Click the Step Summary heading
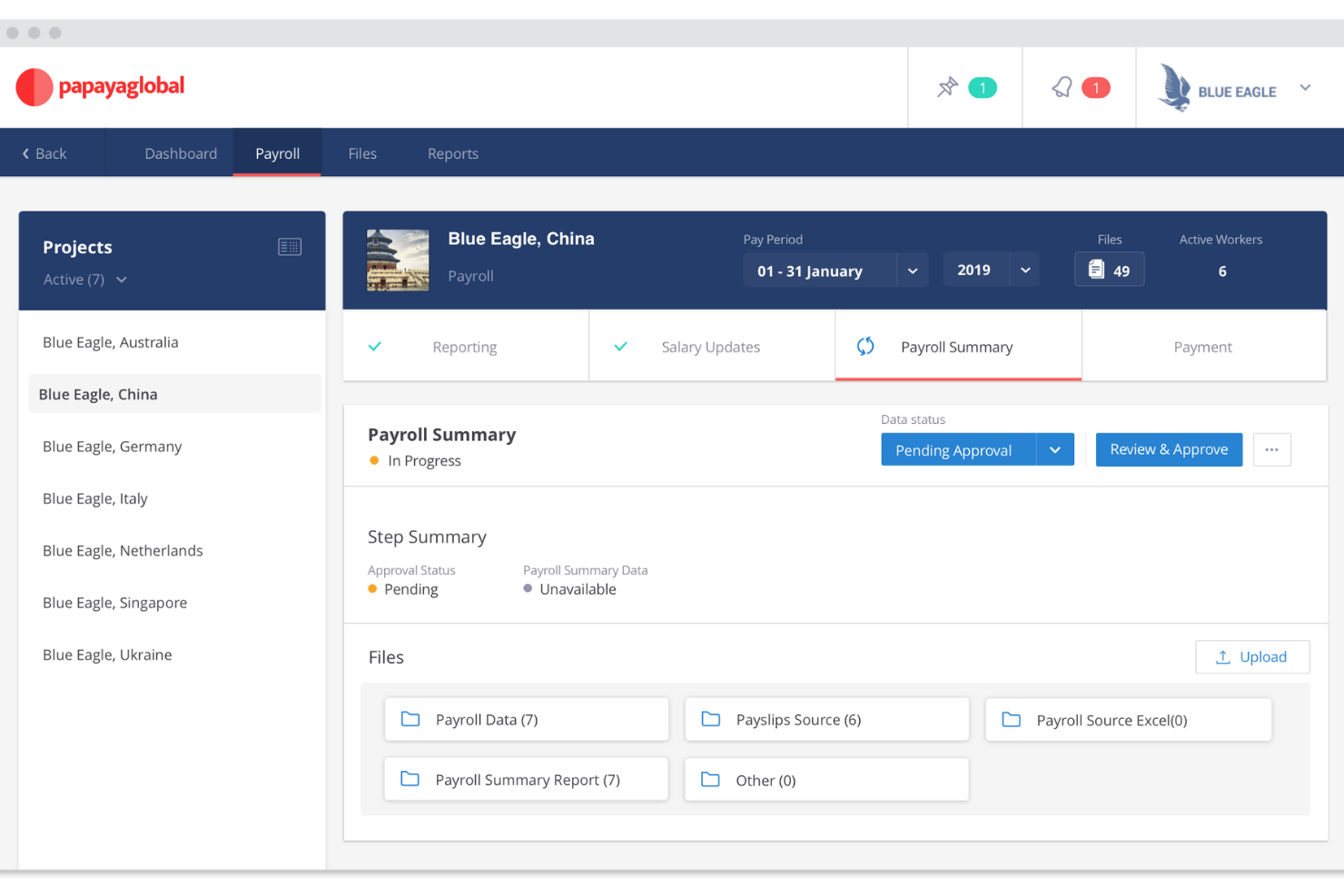Screen dimensions: 1344x896 click(427, 537)
